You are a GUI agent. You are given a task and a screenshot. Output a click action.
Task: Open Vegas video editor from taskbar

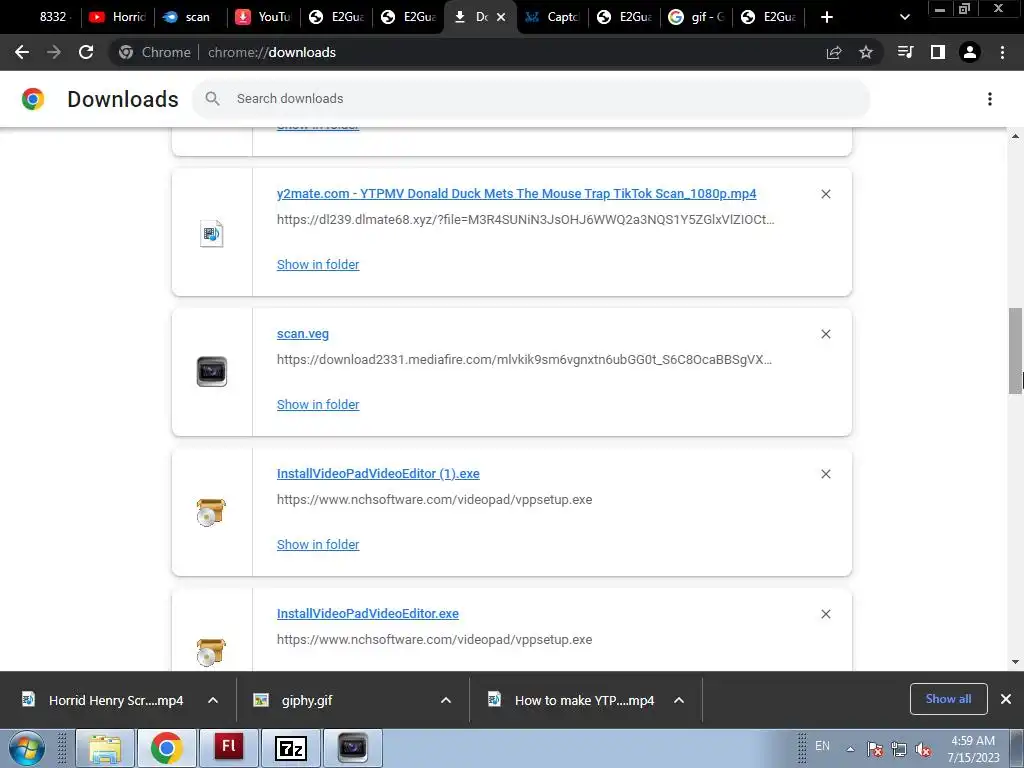pos(353,748)
